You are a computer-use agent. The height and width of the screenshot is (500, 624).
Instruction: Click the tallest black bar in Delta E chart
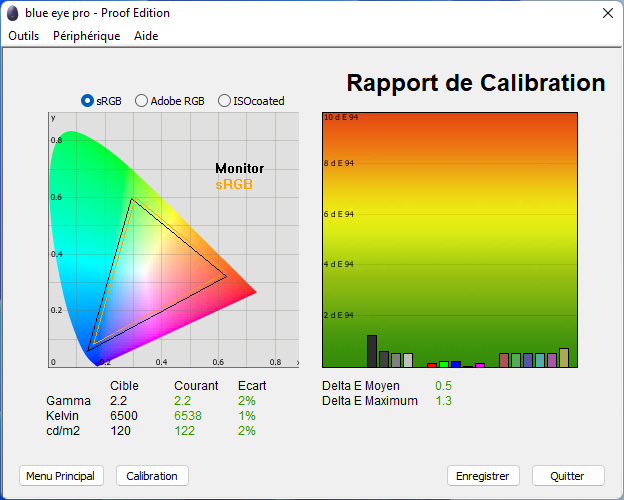point(372,351)
